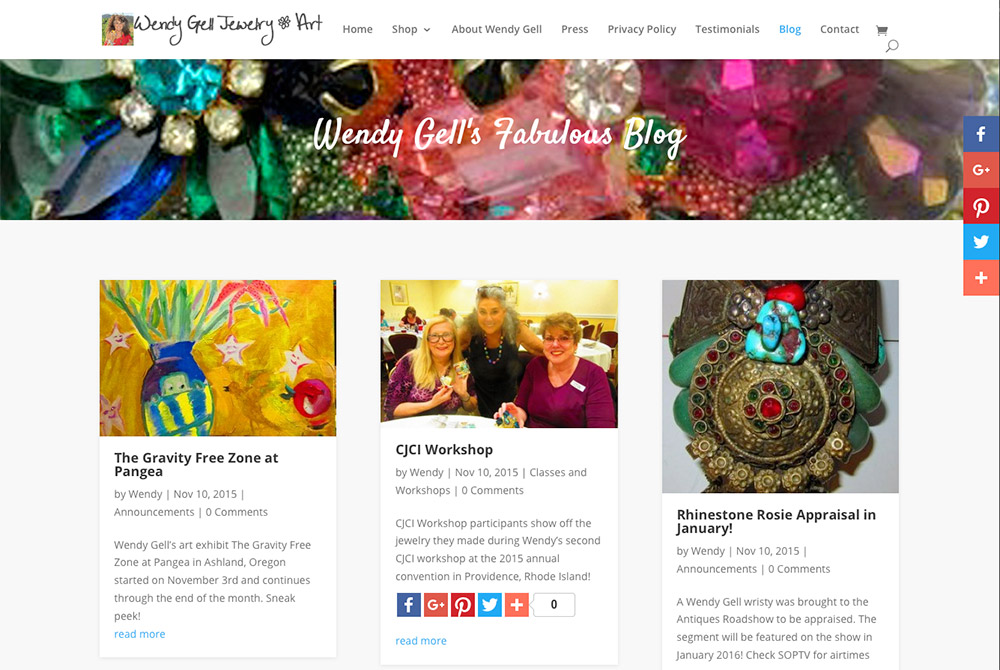Open the shopping cart icon

coord(881,30)
